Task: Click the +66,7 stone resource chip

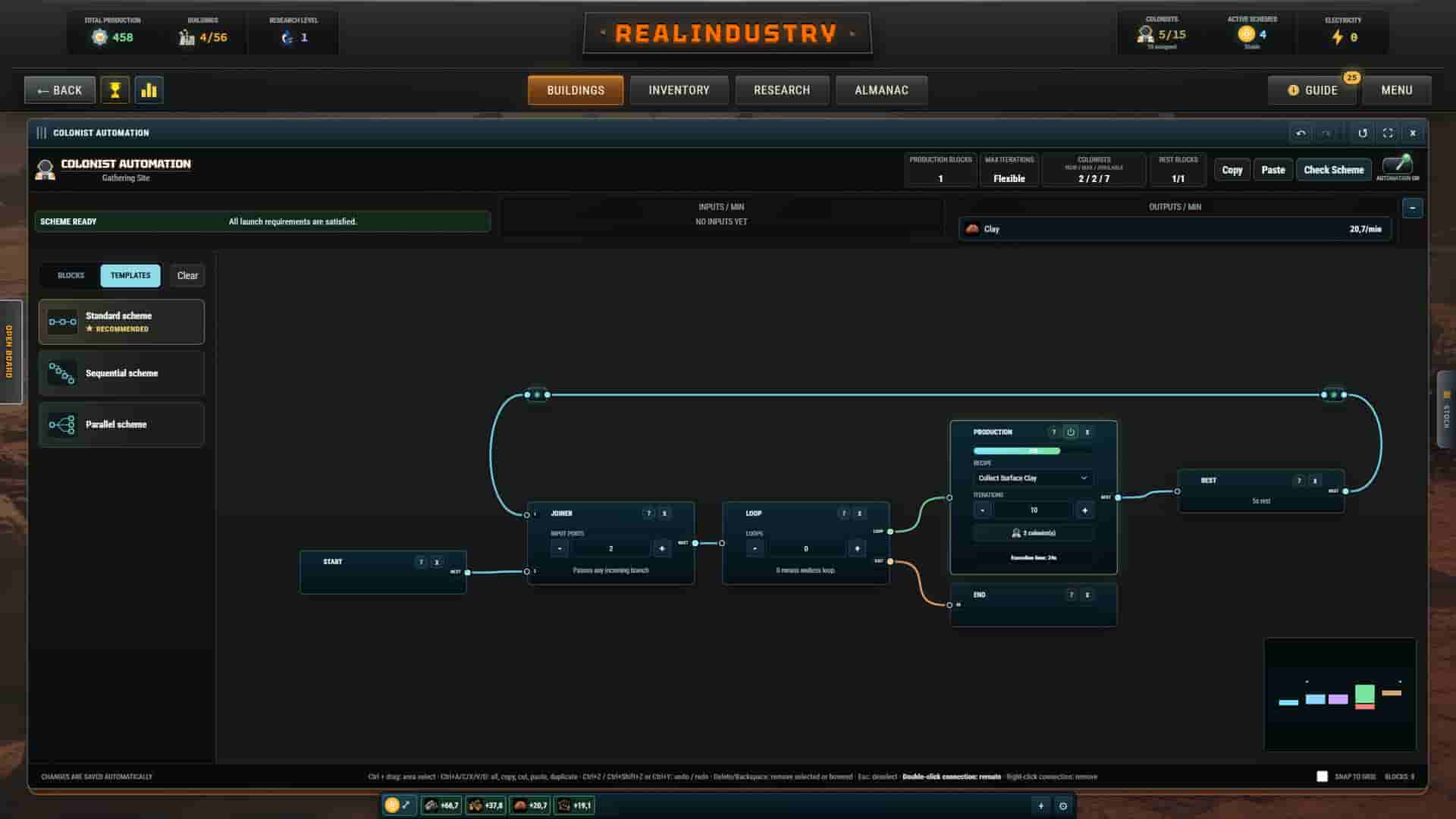Action: tap(441, 805)
